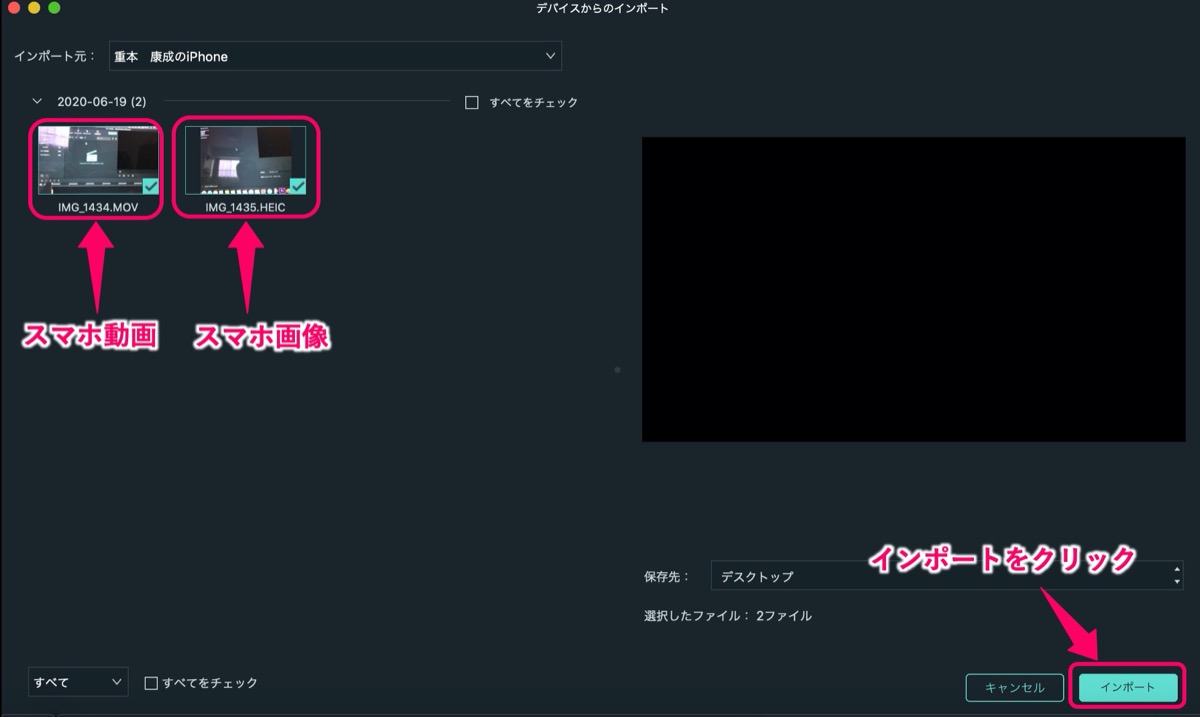Viewport: 1200px width, 717px height.
Task: Click the green fullscreen window button
Action: (54, 8)
